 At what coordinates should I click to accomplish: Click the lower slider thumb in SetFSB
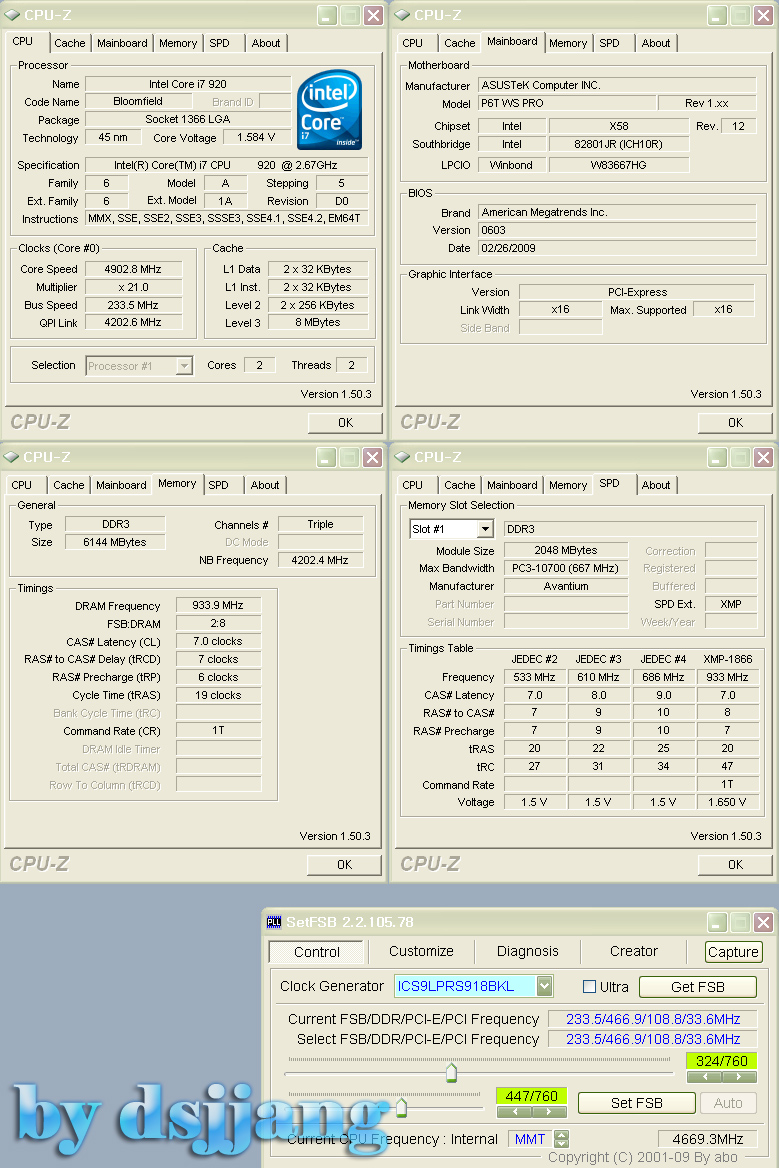(x=402, y=1108)
